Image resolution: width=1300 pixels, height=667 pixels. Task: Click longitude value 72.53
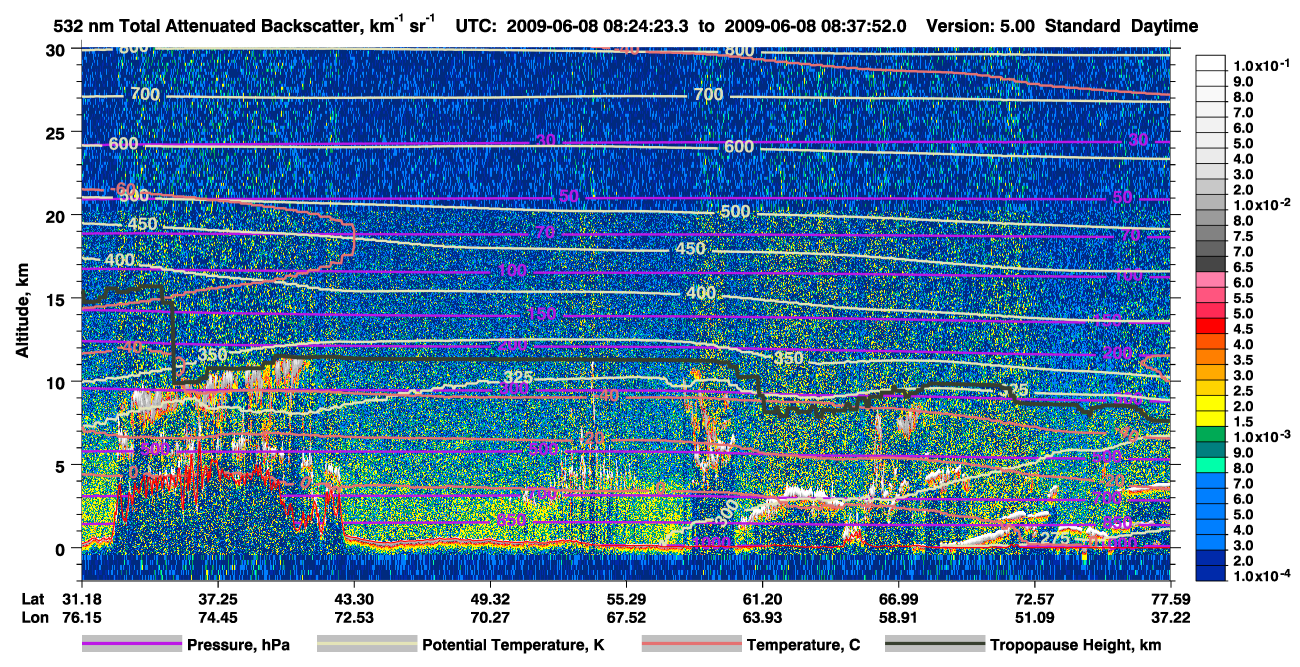tap(353, 617)
